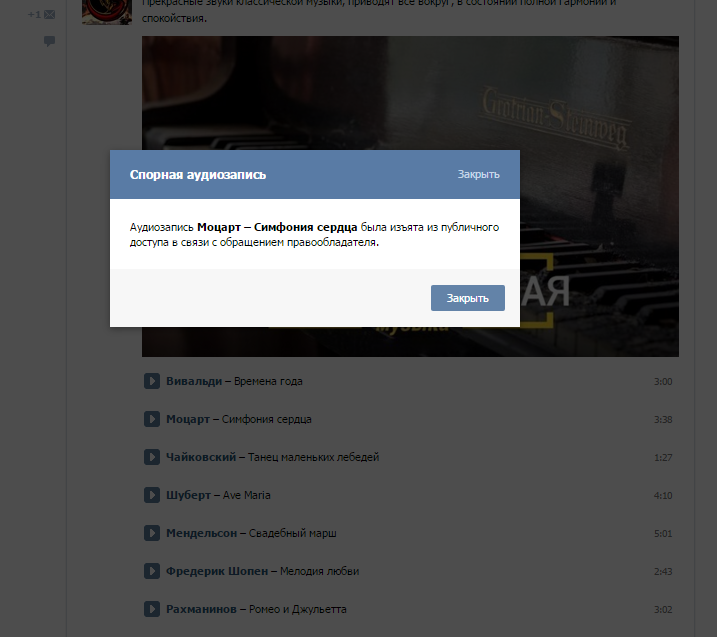
Task: Click the 5:01 duration of Мендельсон track
Action: pyautogui.click(x=663, y=533)
